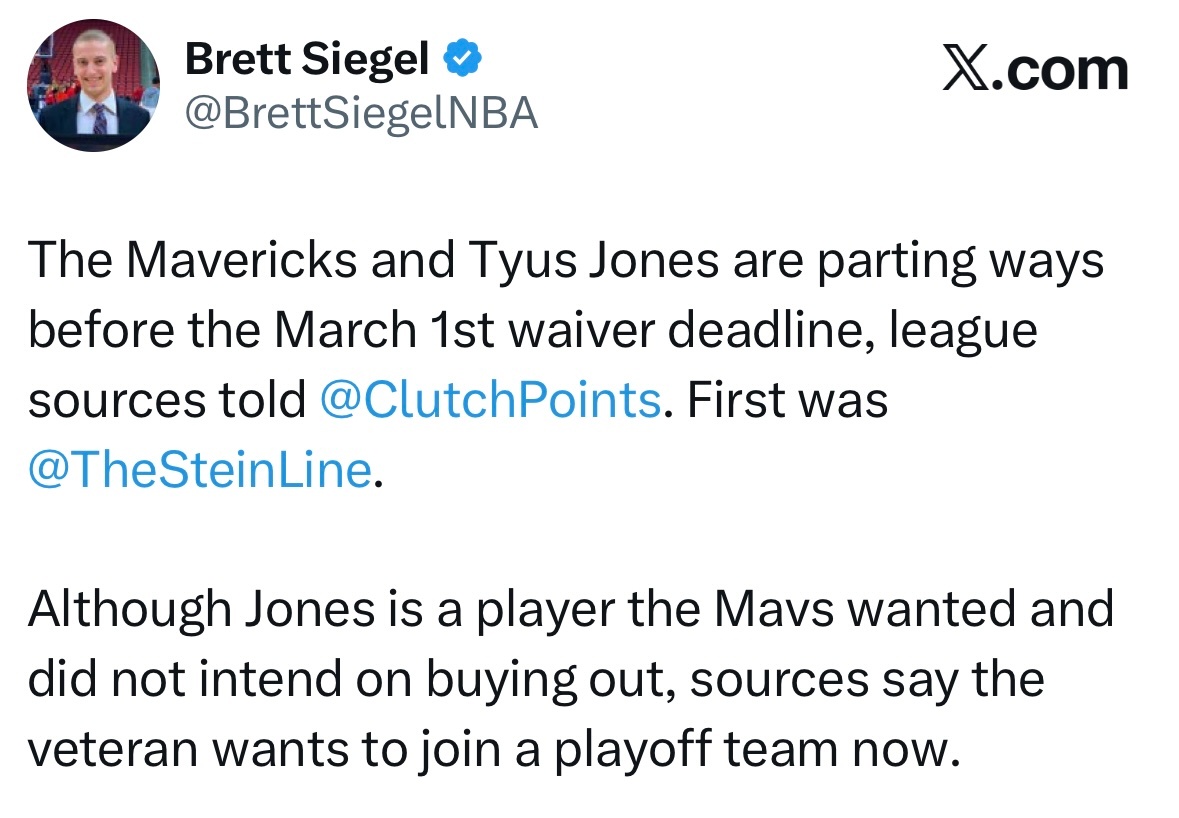1179x818 pixels.
Task: Click the Brett Siegel display name
Action: tap(307, 61)
